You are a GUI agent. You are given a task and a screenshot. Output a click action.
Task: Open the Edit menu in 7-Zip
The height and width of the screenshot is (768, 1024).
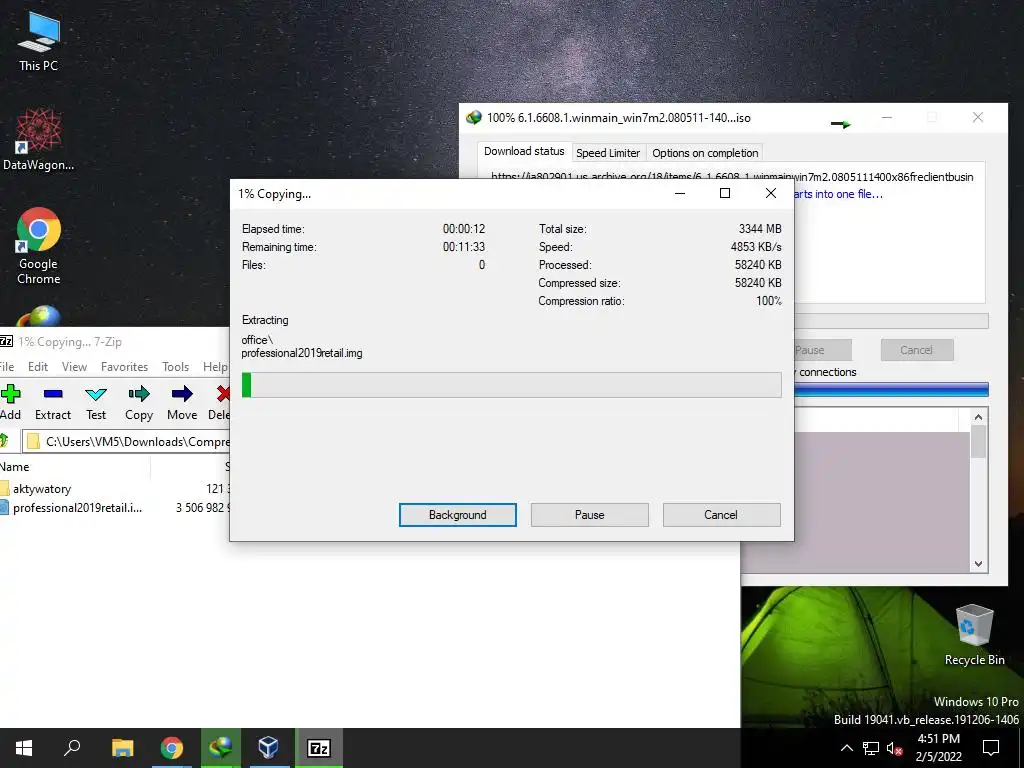click(38, 366)
